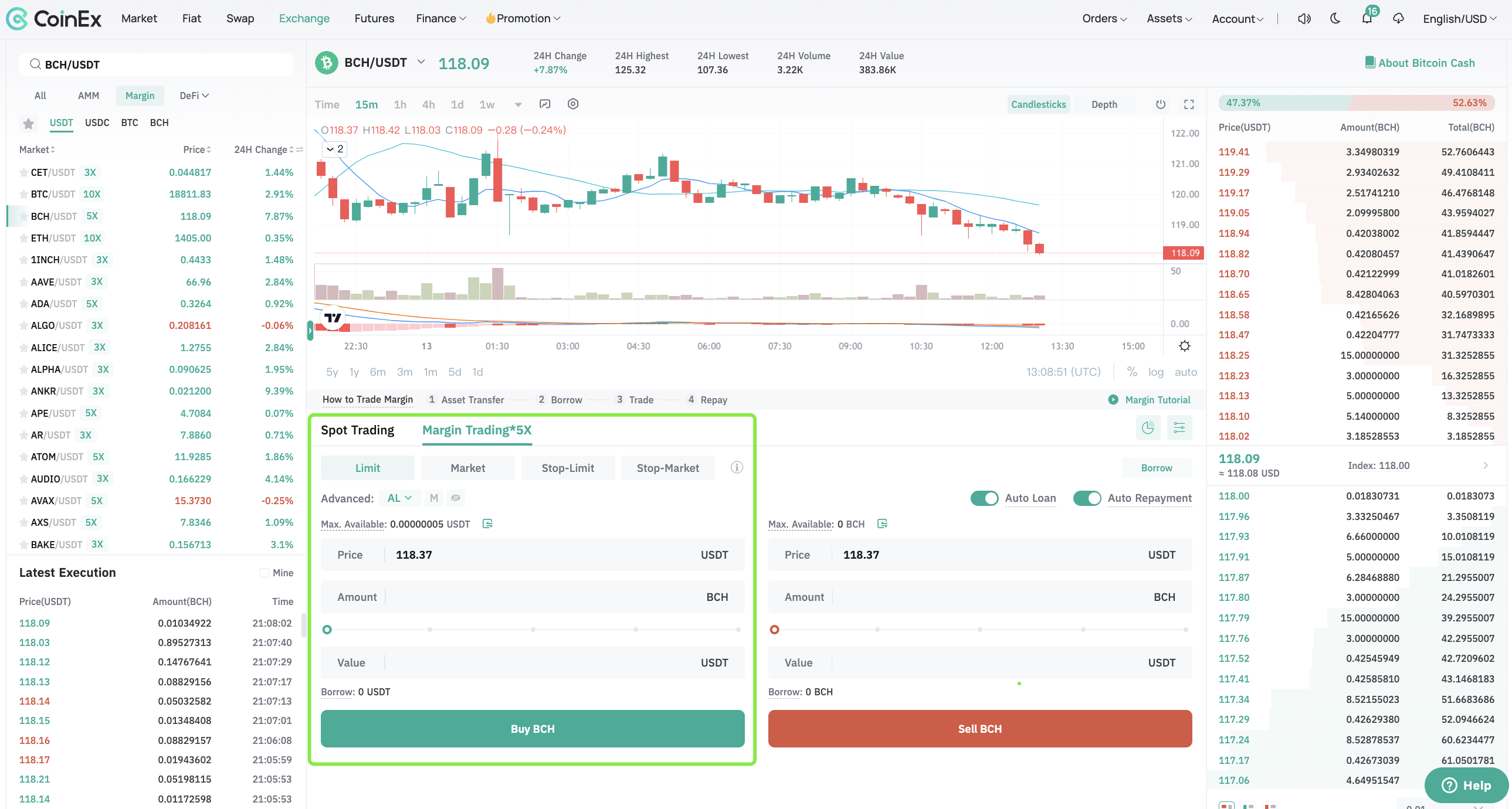Click the candlestick chart view icon
This screenshot has height=809, width=1512.
pos(1037,103)
